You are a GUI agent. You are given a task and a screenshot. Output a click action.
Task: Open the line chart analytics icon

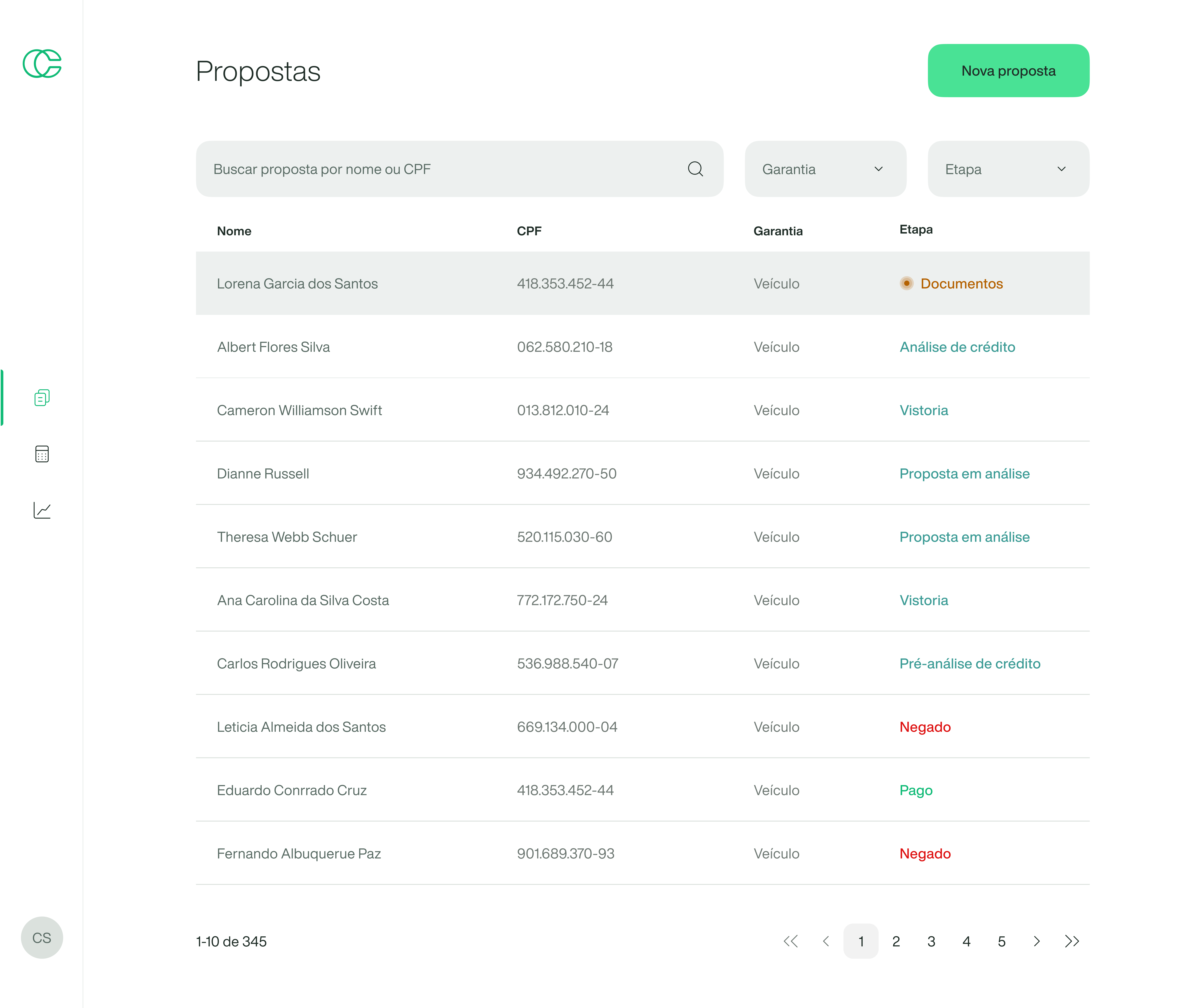tap(42, 510)
